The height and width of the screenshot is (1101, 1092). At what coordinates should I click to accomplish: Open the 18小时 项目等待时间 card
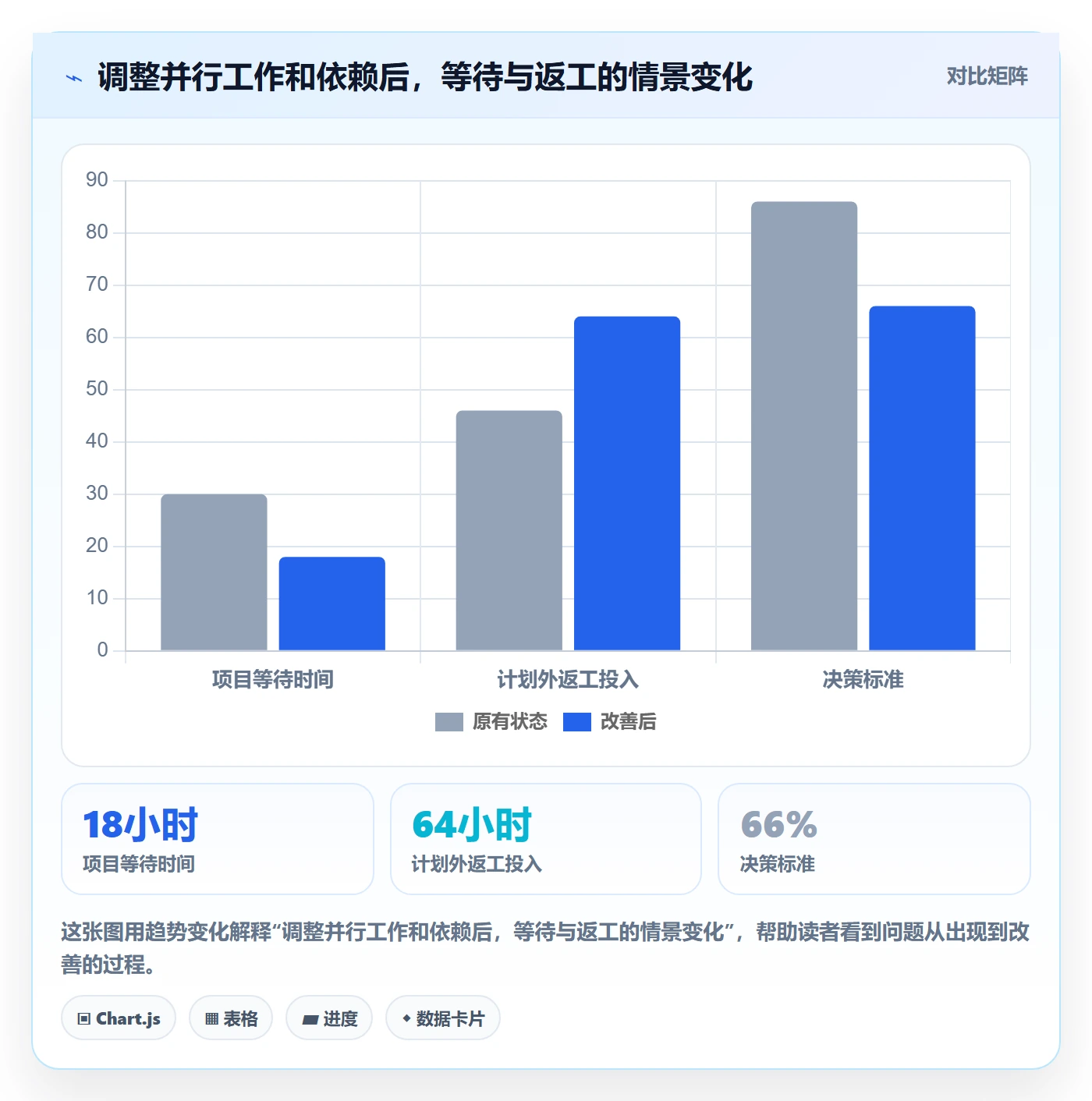[218, 839]
